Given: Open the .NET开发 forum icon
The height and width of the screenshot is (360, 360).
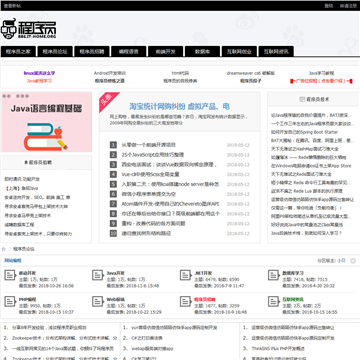Looking at the screenshot, I should [x=186, y=275].
